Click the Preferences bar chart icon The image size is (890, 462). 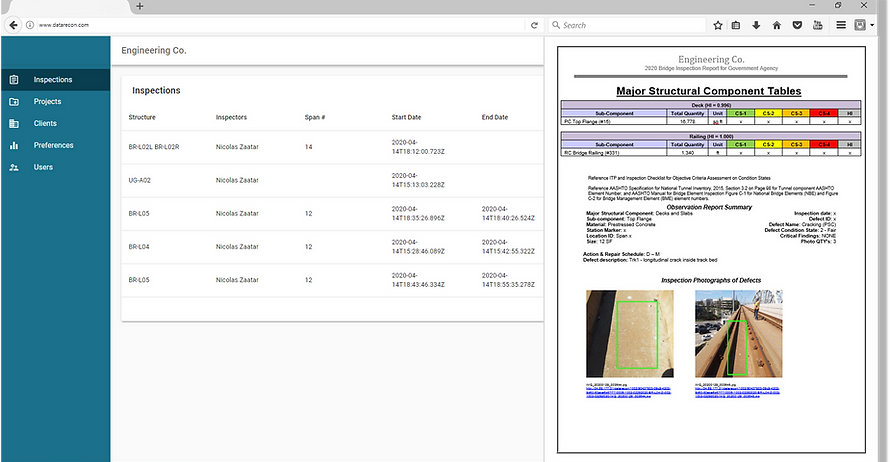tap(14, 145)
